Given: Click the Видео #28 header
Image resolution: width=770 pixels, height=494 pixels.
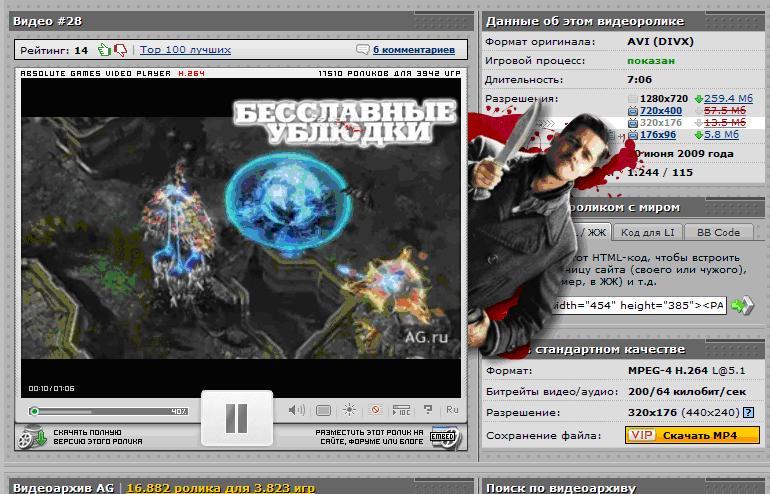Looking at the screenshot, I should coord(48,21).
